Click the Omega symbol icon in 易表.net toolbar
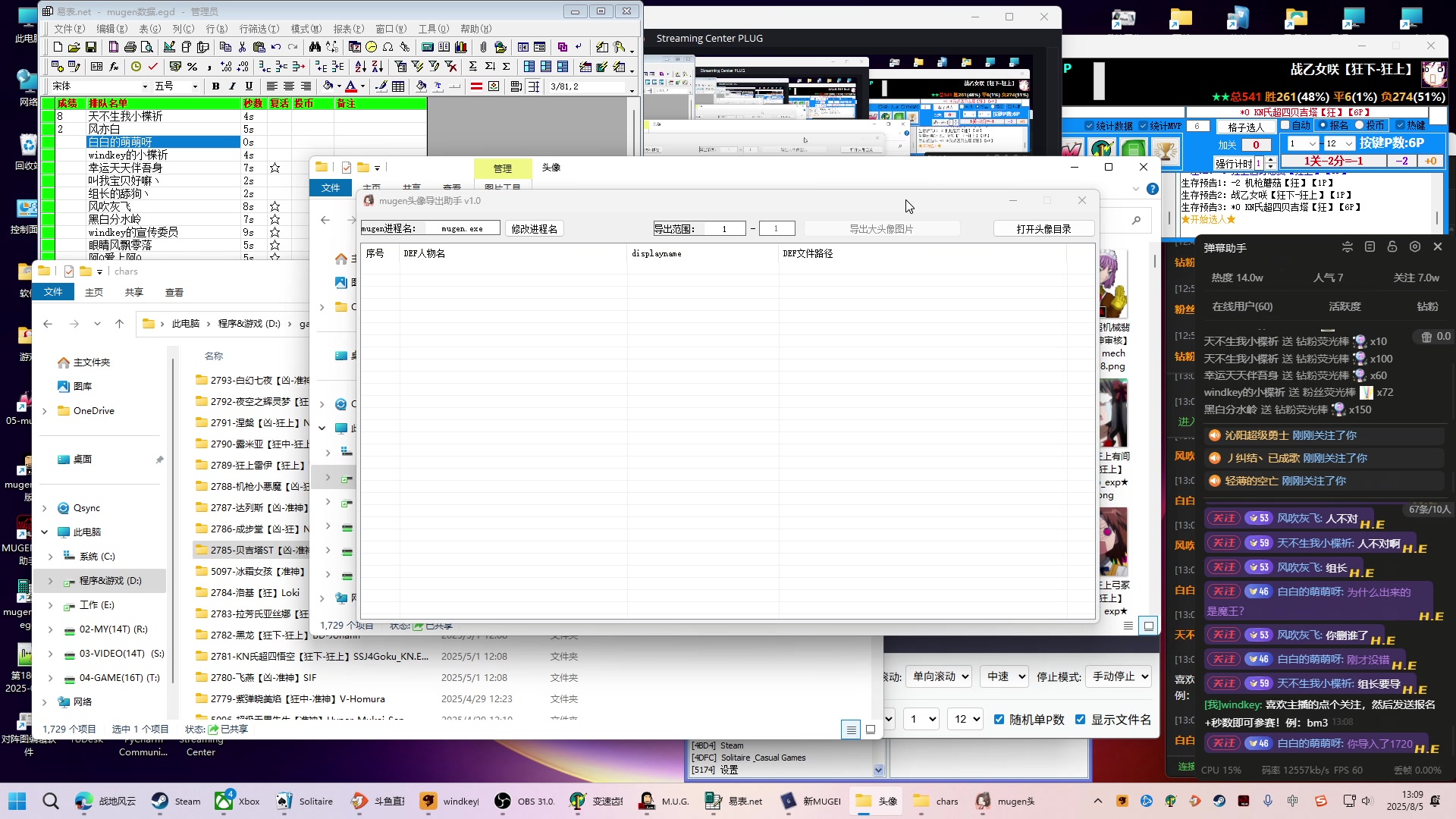1456x819 pixels. pos(388,47)
